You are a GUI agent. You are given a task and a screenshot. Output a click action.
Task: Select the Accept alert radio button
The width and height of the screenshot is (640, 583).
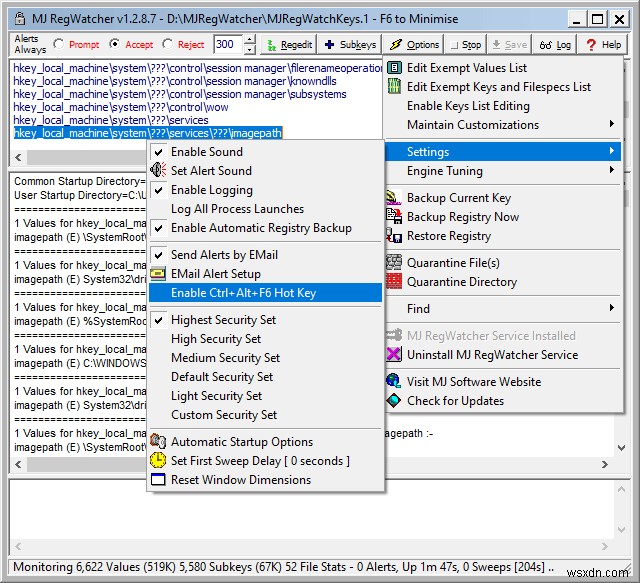(x=115, y=44)
